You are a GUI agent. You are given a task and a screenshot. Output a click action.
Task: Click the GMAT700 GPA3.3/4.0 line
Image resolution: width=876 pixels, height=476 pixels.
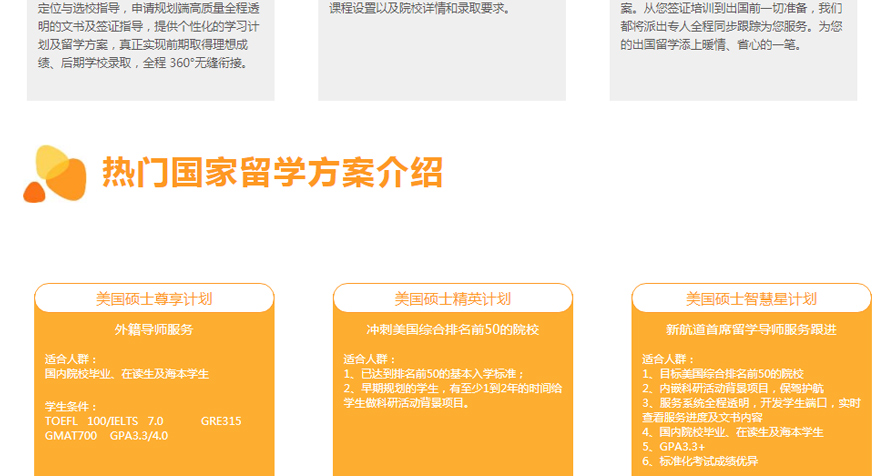pyautogui.click(x=106, y=436)
